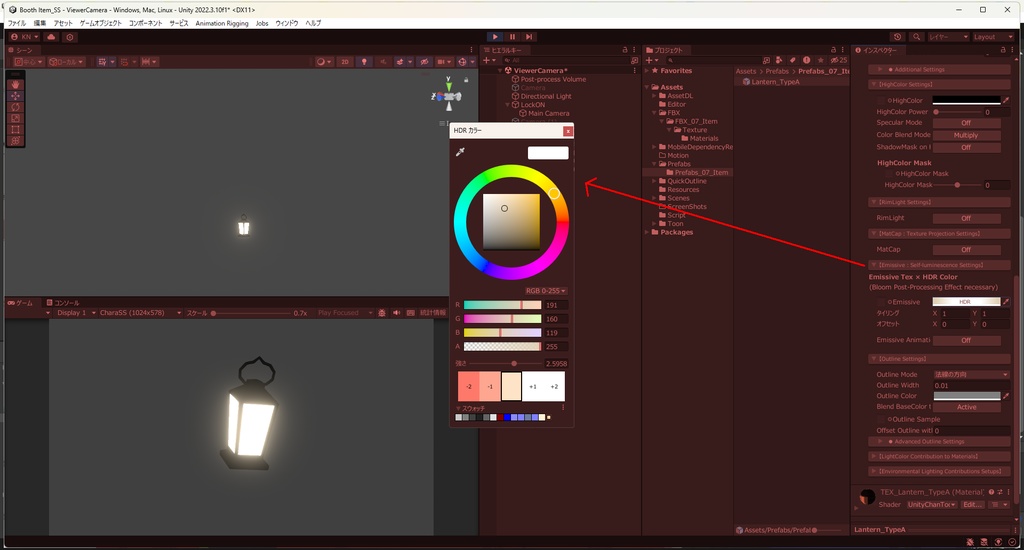This screenshot has height=550, width=1024.
Task: Open the KN account dropdown
Action: 25,37
